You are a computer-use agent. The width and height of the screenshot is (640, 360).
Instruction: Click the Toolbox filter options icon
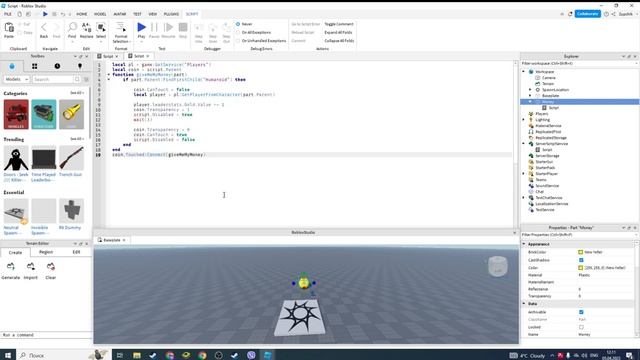pos(86,79)
